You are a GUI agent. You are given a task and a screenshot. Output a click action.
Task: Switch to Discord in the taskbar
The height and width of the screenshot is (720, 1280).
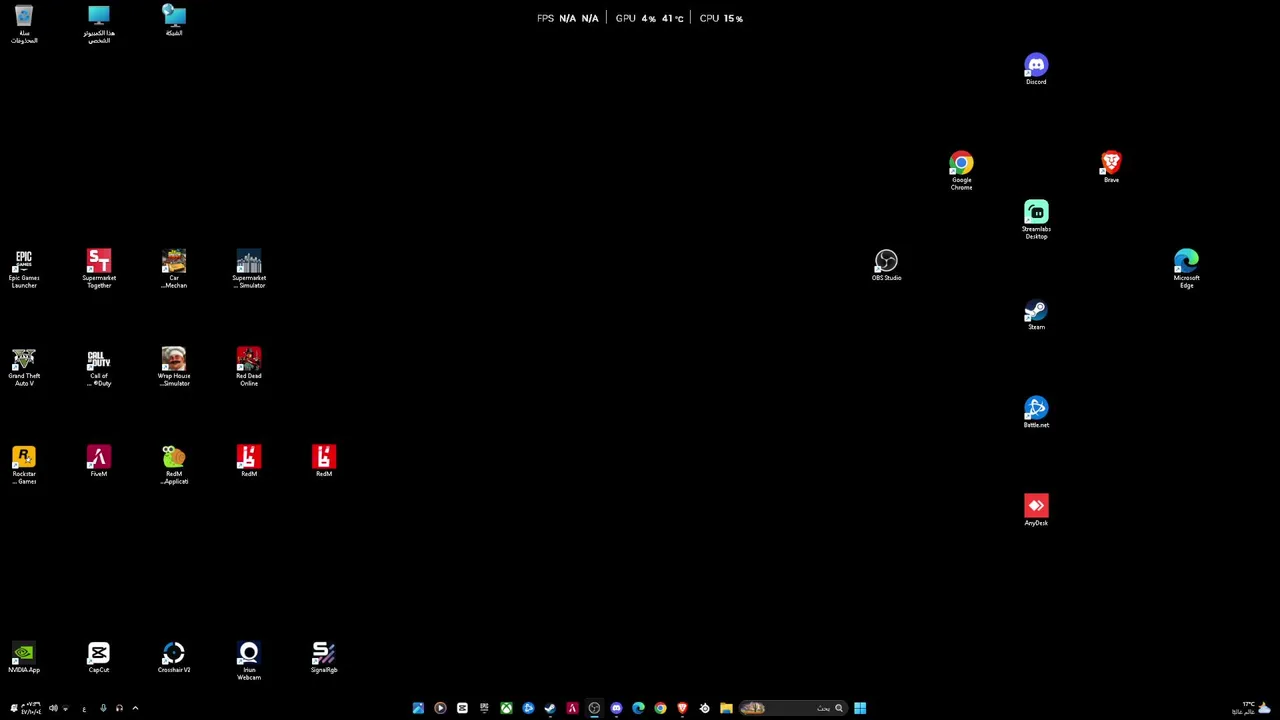click(616, 708)
